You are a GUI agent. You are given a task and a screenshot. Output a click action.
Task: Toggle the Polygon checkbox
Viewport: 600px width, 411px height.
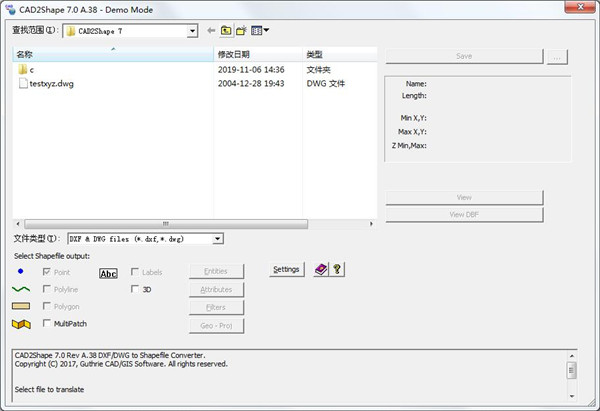click(x=47, y=306)
